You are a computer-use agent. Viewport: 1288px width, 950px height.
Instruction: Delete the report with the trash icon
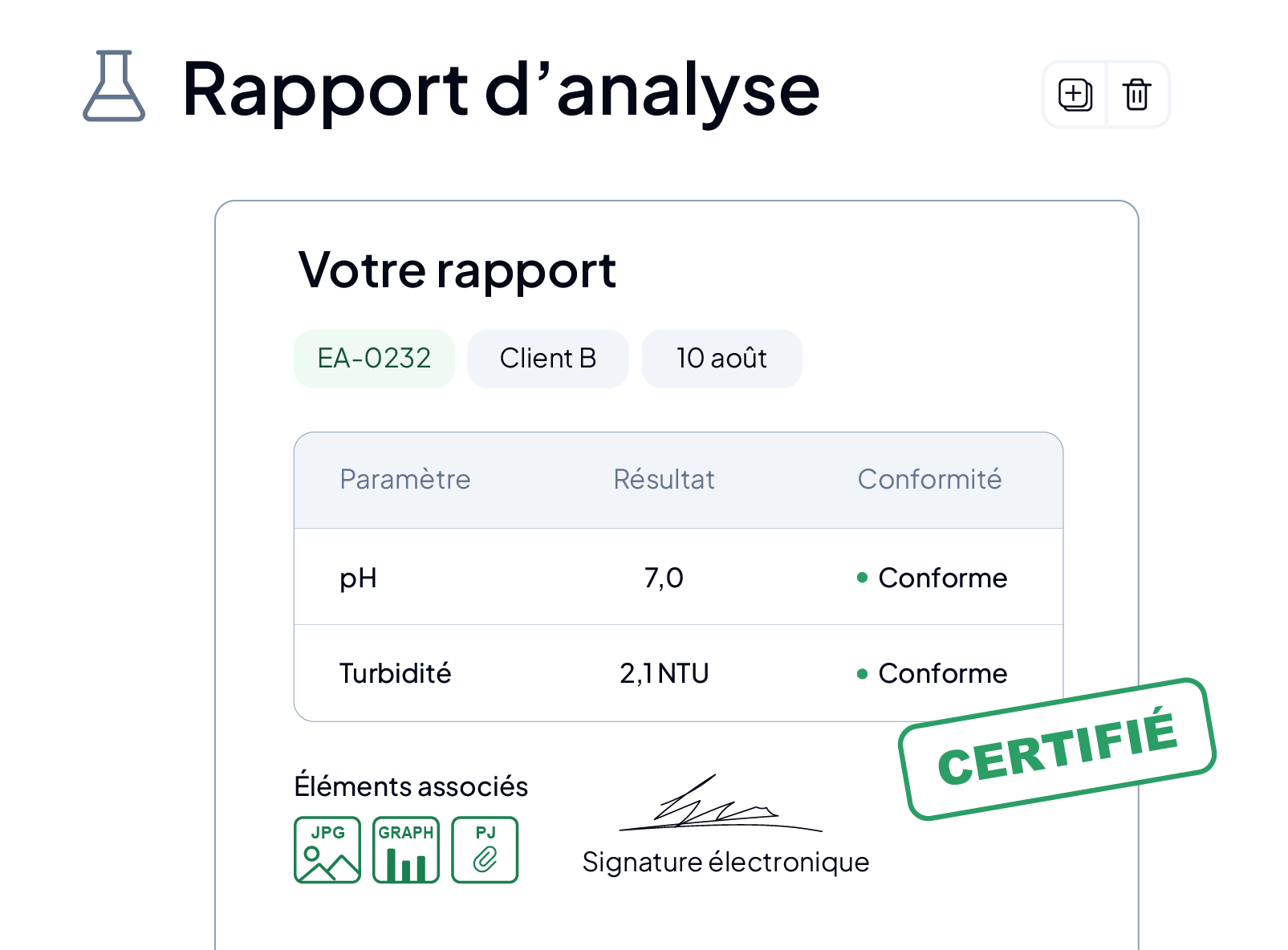[1137, 95]
